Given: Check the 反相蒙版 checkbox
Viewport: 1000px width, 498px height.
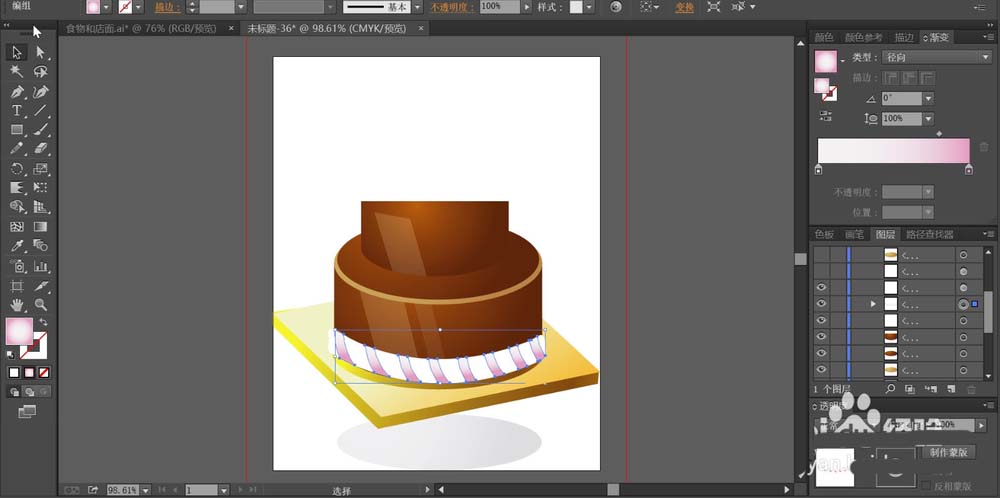Looking at the screenshot, I should coord(923,486).
